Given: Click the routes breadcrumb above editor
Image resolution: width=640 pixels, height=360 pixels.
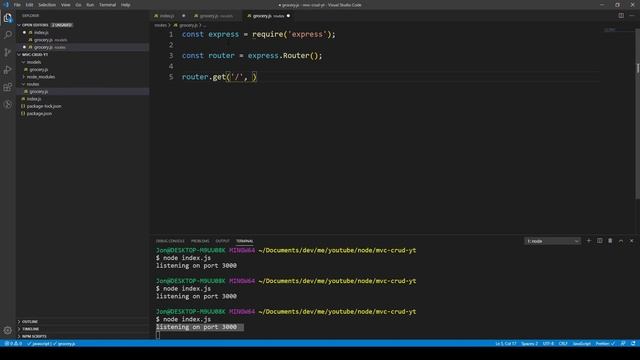Looking at the screenshot, I should pyautogui.click(x=160, y=25).
